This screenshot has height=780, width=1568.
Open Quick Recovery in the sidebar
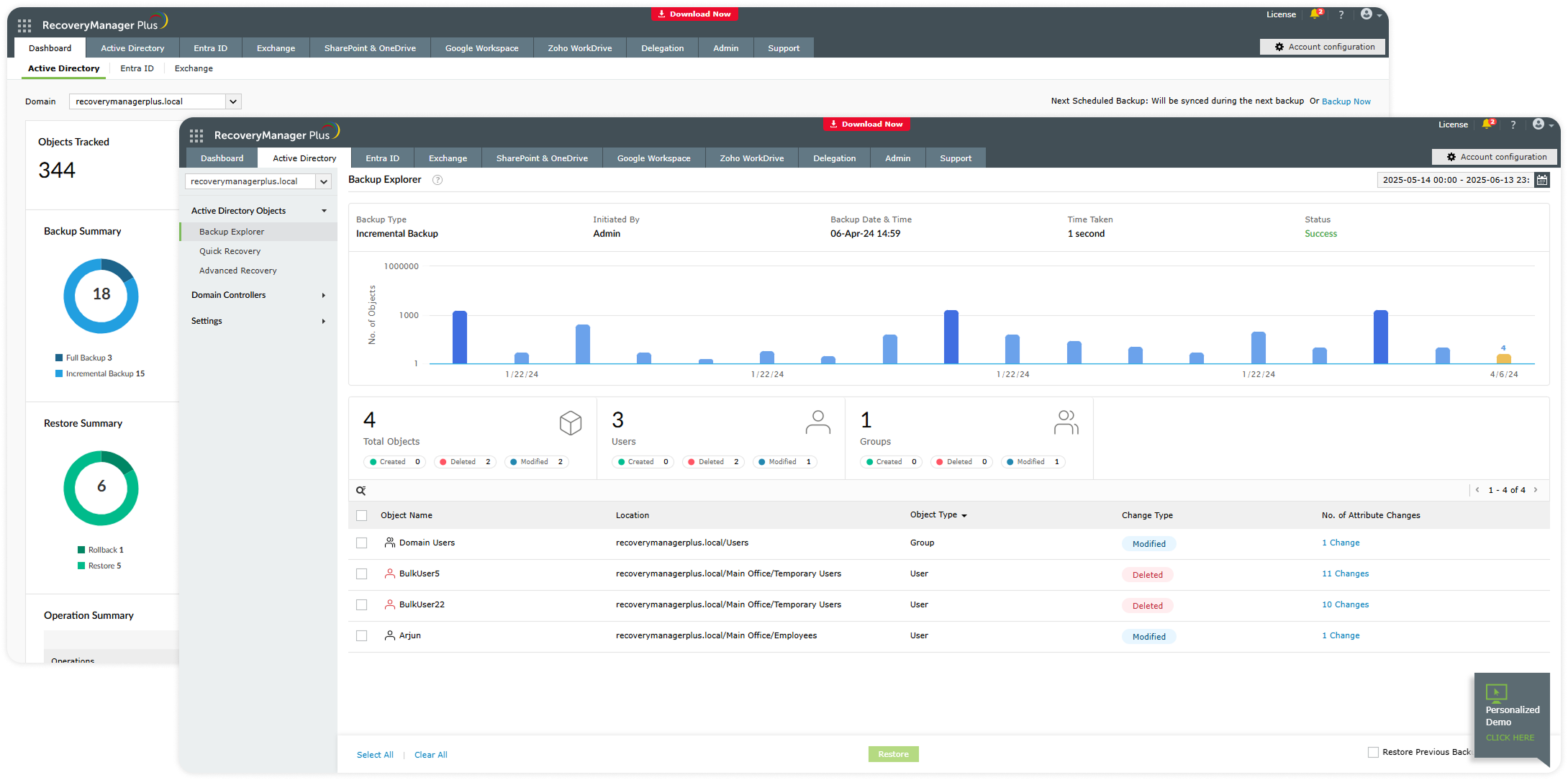[230, 251]
